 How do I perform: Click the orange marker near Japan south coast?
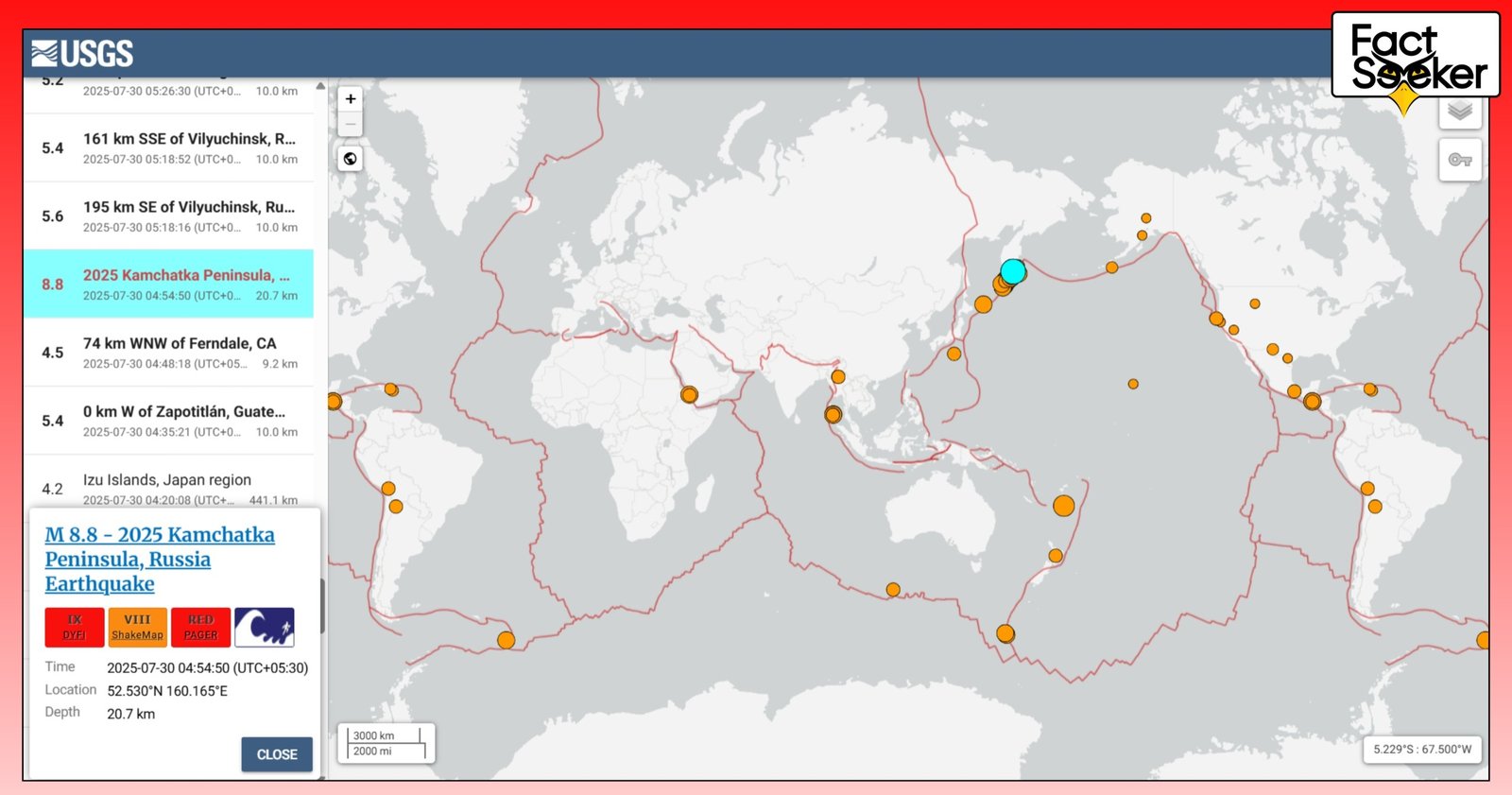954,354
